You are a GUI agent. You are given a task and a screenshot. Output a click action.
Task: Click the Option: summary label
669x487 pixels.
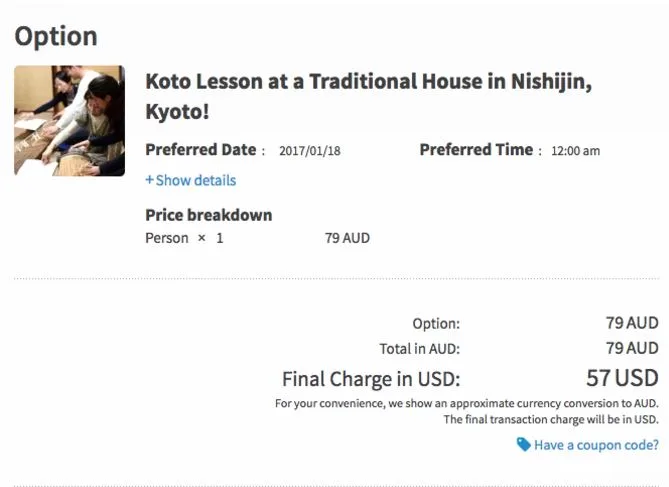pos(435,323)
